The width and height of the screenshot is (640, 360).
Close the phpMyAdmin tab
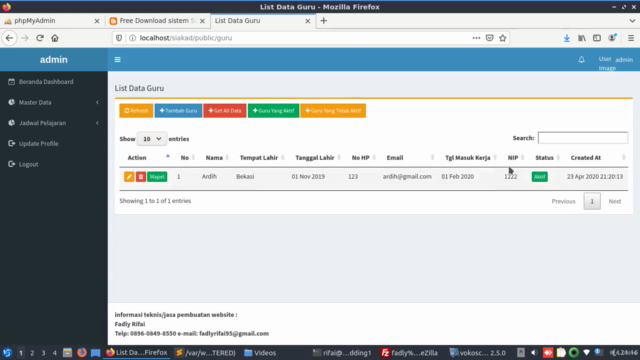coord(97,21)
